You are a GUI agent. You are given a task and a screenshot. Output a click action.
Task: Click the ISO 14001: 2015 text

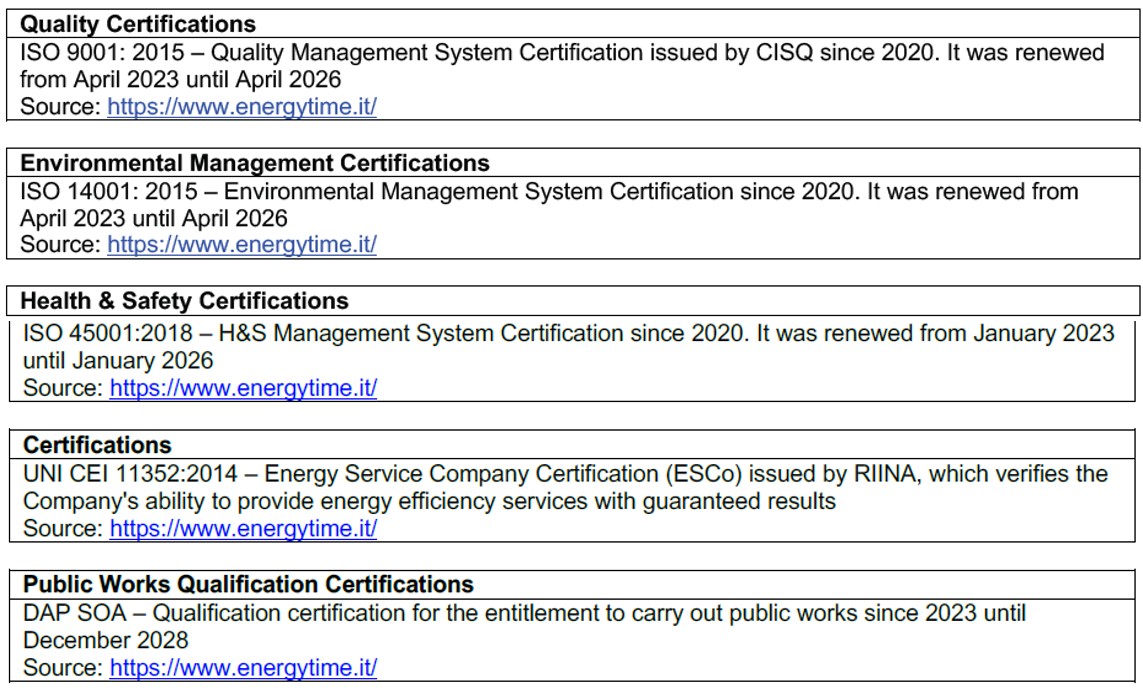coord(108,191)
